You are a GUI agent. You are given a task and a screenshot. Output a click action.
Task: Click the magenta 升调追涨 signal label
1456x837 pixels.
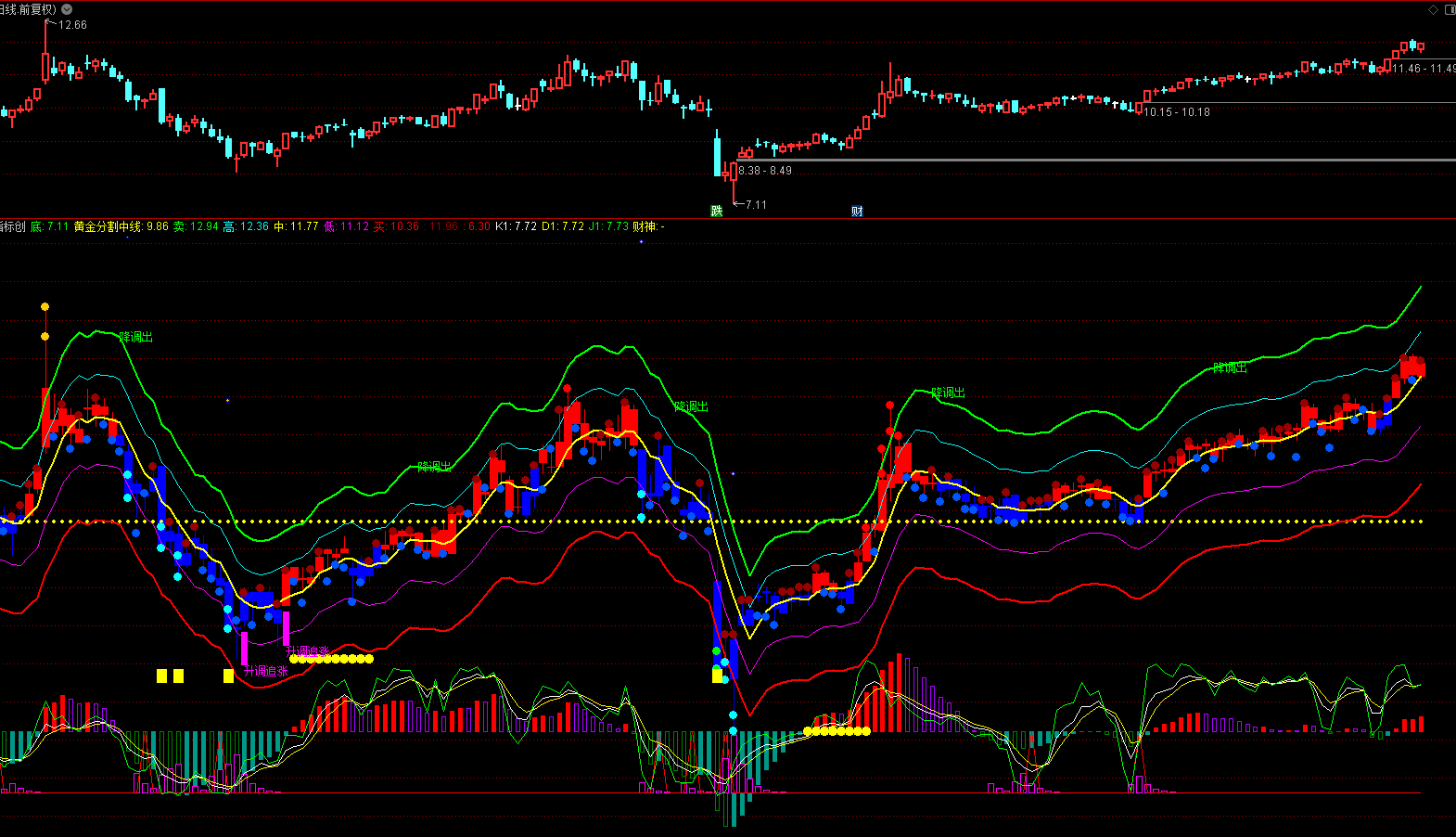tap(266, 671)
